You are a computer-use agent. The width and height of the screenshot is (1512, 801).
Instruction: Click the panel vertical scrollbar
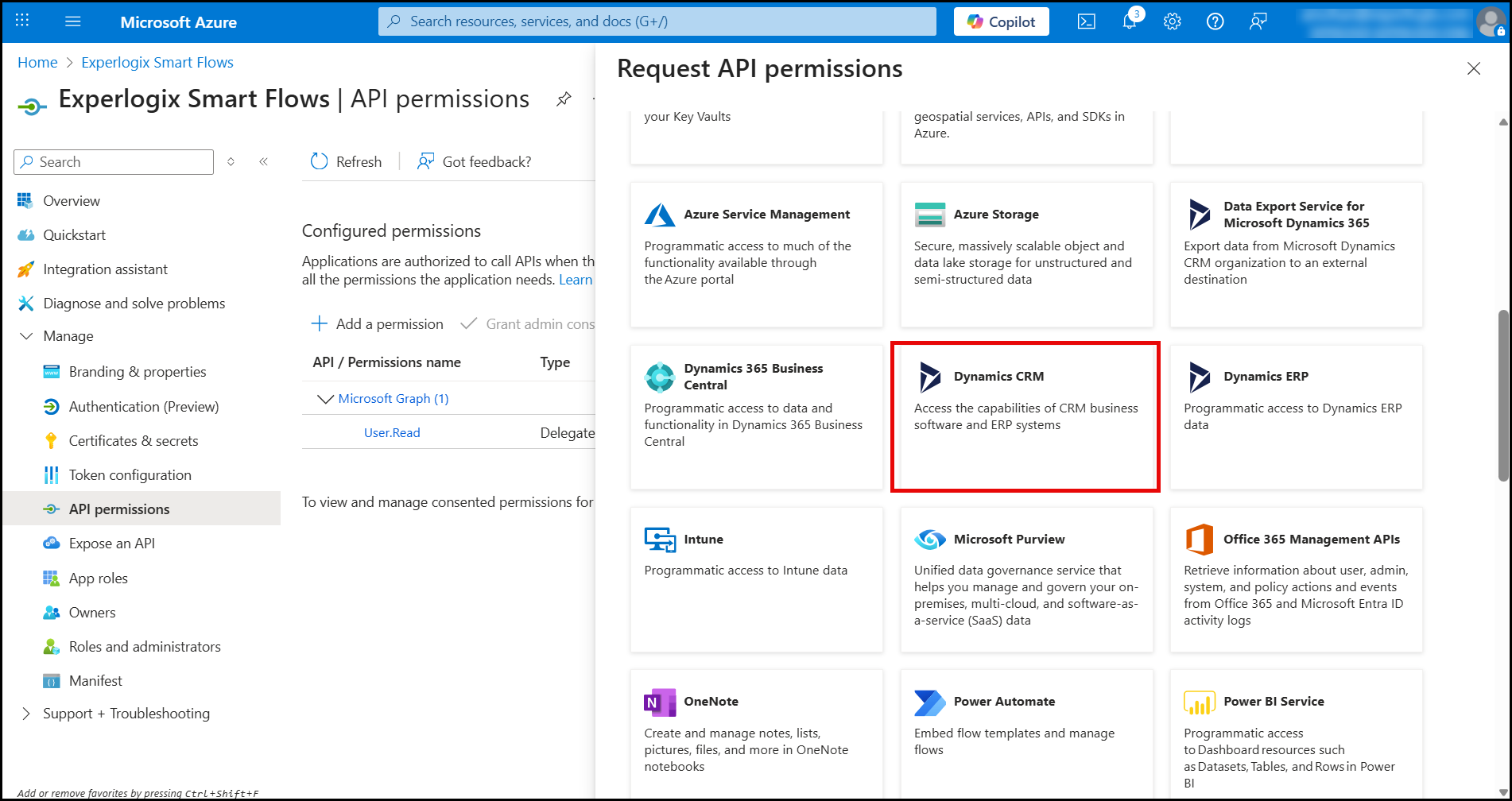[x=1502, y=396]
